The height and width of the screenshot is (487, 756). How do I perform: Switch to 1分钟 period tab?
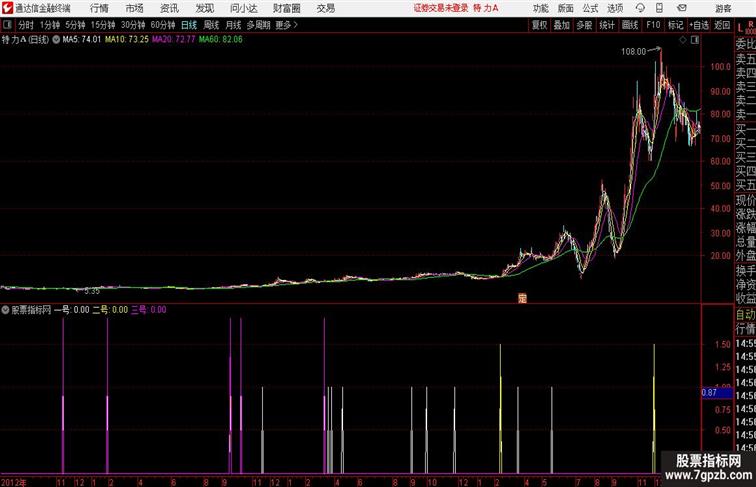coord(50,25)
